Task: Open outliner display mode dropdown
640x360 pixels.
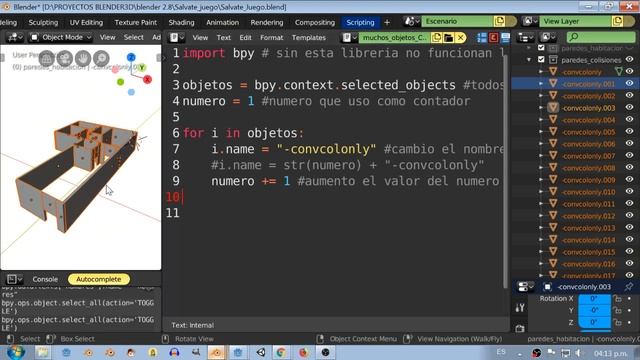Action: (x=547, y=38)
